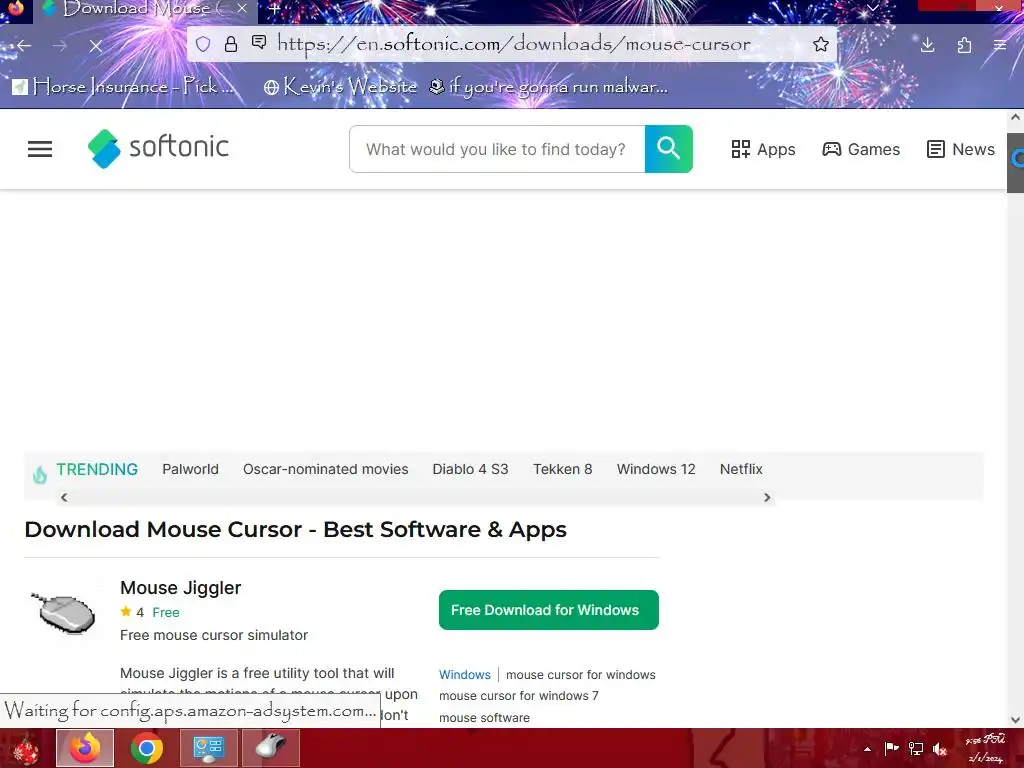
Task: Open the 'if you're gonna run malwar...' bookmark
Action: 549,86
